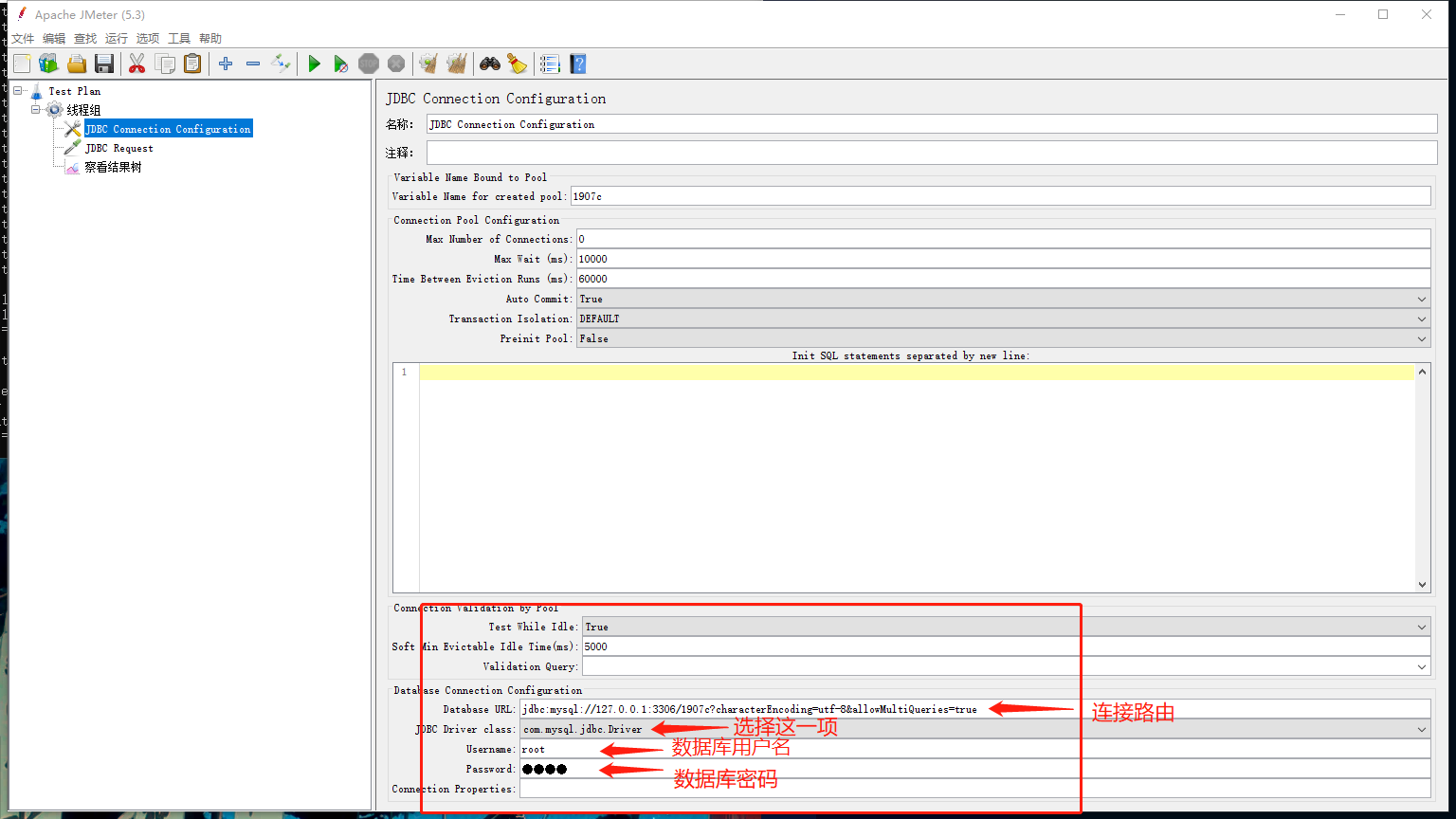Open the 帮助 menu
Screen dimensions: 1456x819
pyautogui.click(x=210, y=39)
